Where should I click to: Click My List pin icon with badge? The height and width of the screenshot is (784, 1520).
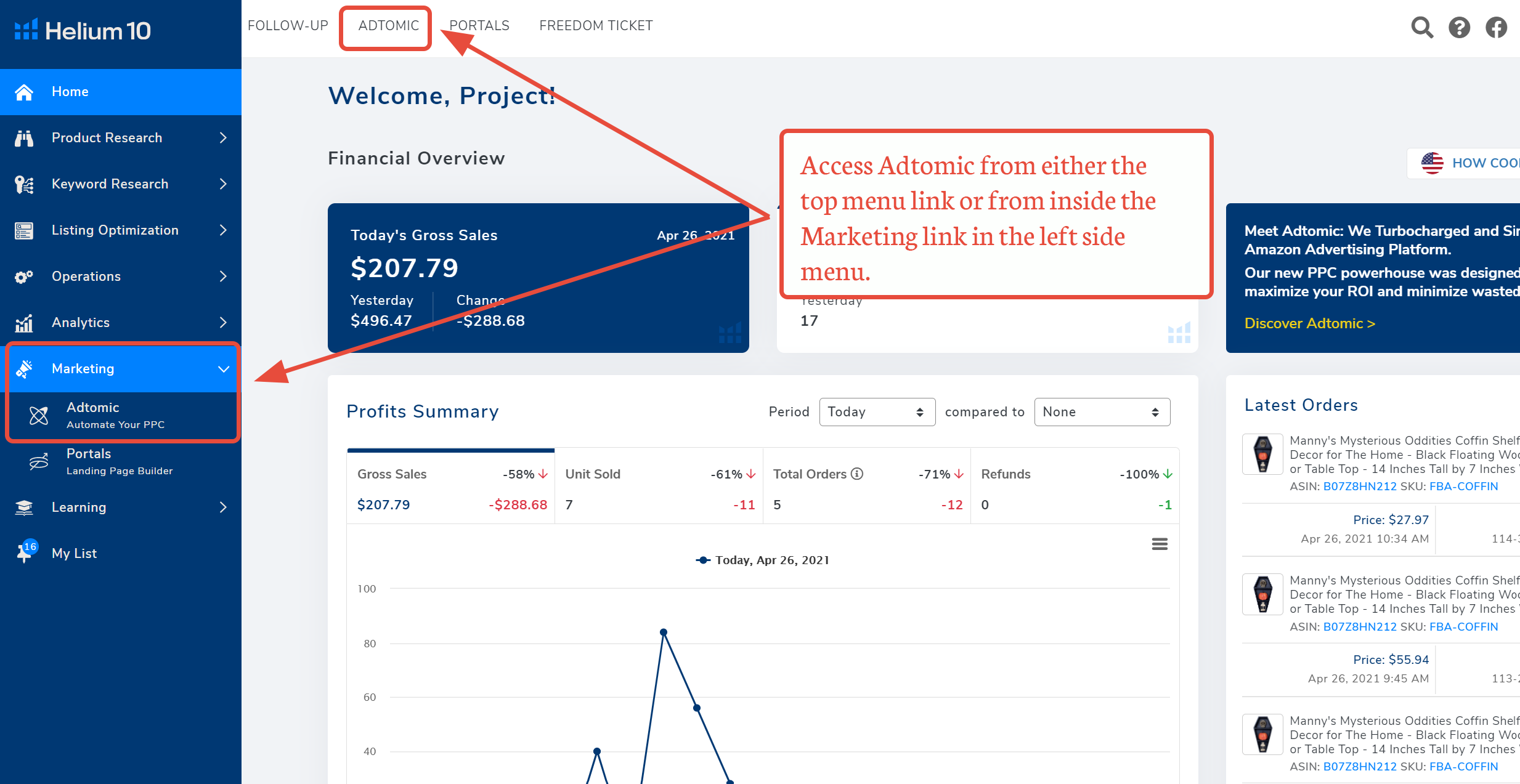tap(26, 551)
